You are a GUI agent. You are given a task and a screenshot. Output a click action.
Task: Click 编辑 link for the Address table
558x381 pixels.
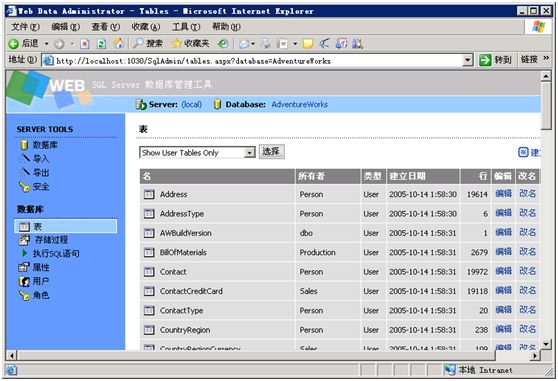[x=504, y=194]
